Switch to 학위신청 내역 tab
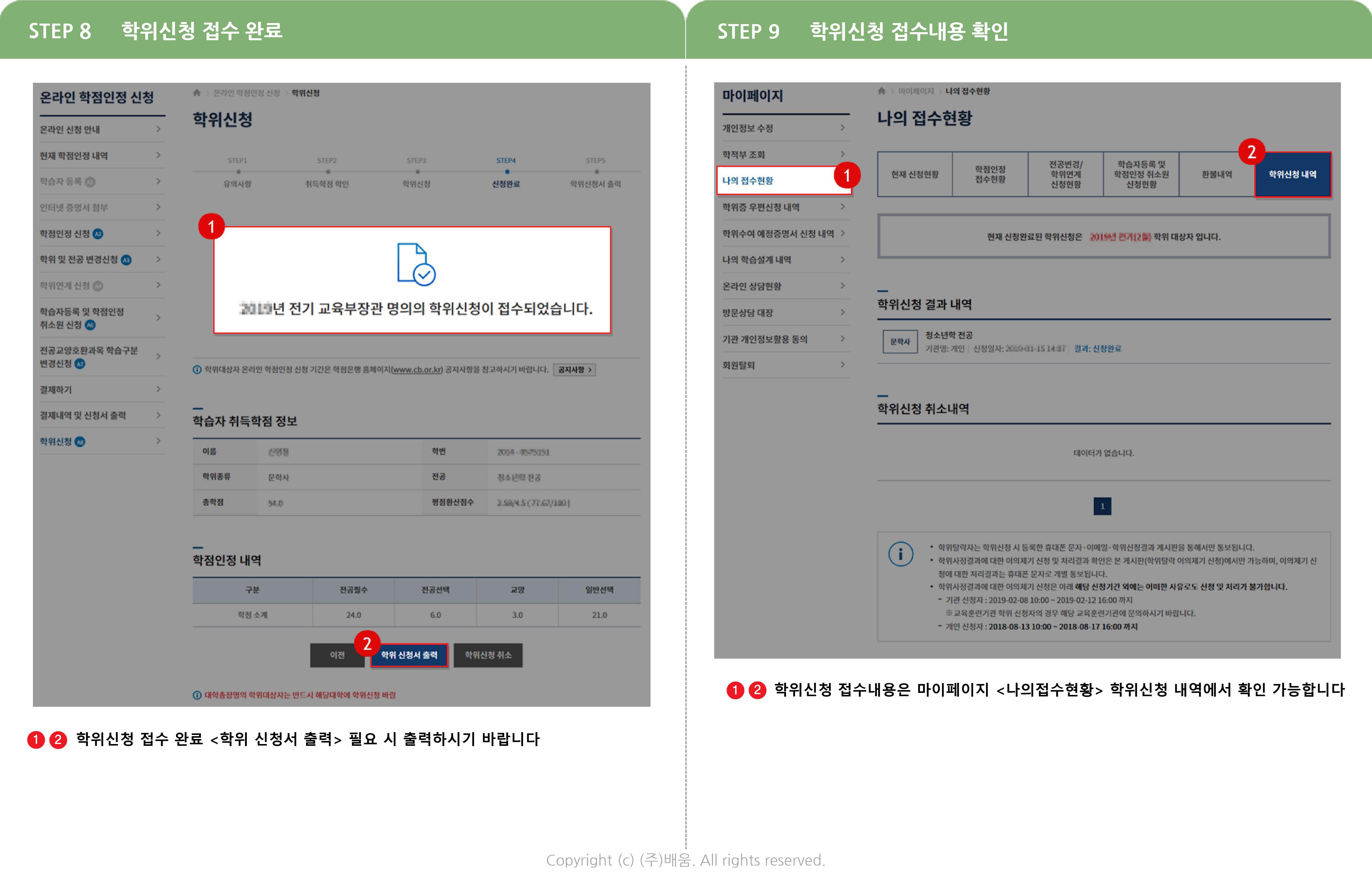The image size is (1372, 878). coord(1293,174)
